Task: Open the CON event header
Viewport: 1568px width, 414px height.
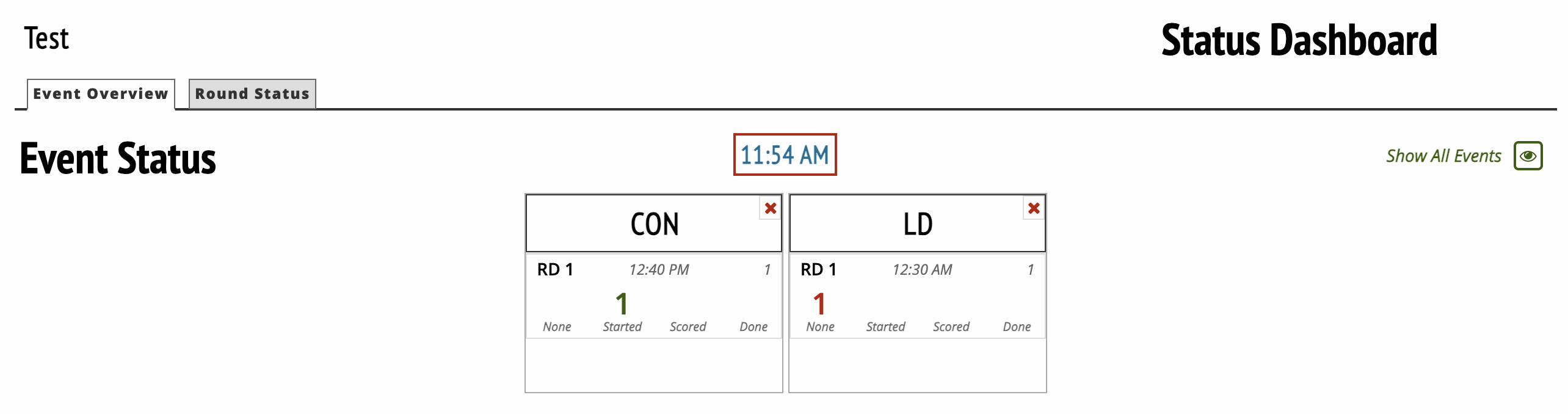Action: [654, 224]
